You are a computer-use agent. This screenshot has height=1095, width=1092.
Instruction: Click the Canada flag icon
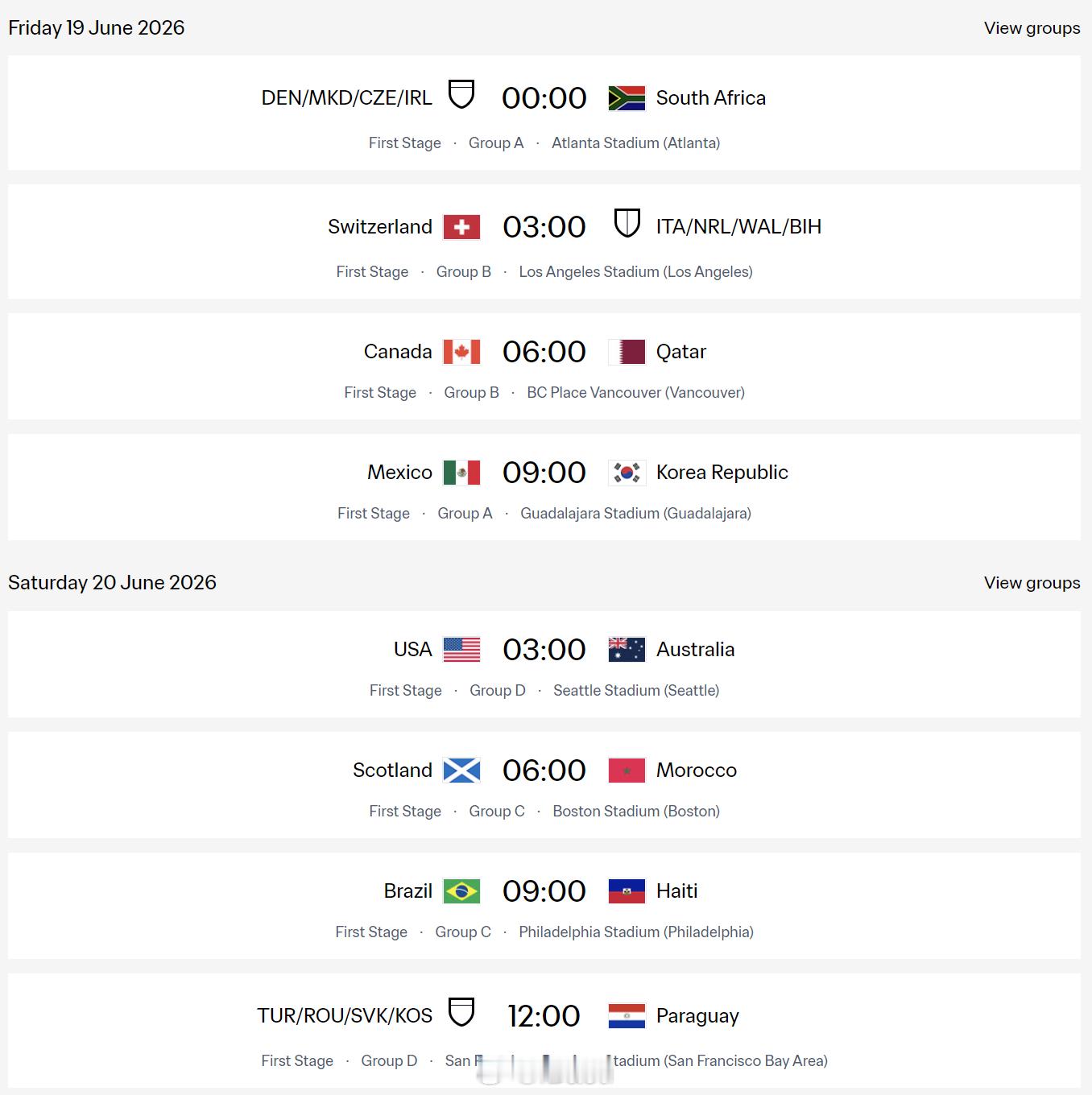click(461, 352)
